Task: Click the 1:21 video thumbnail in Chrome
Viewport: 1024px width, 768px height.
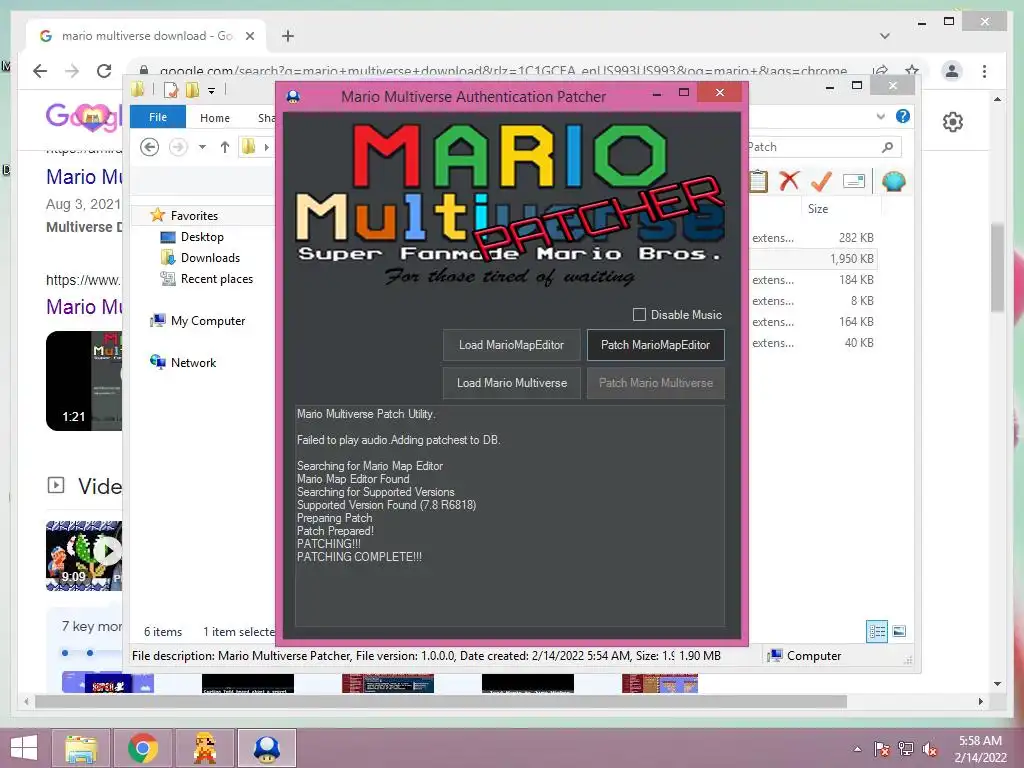Action: pyautogui.click(x=84, y=381)
